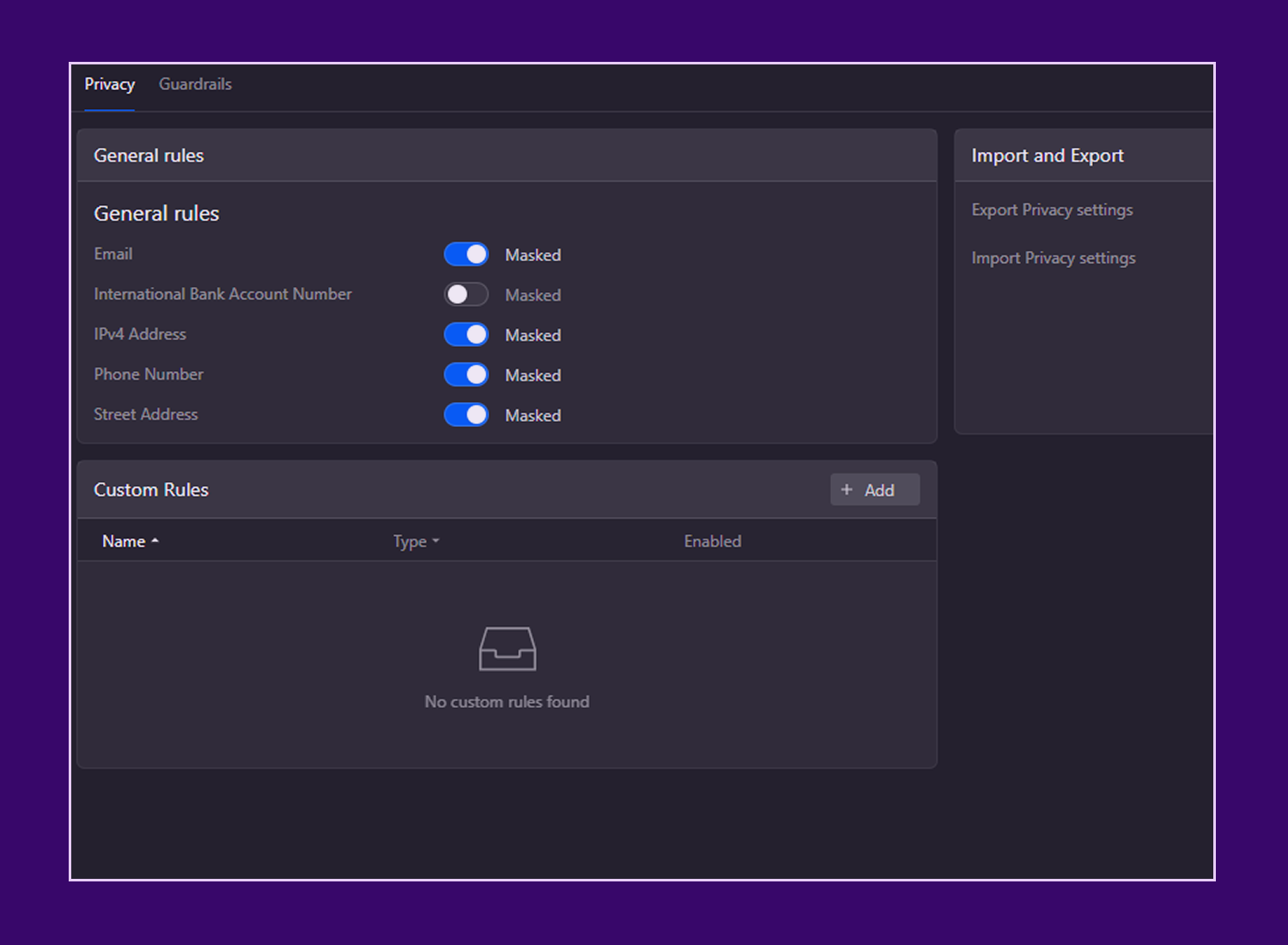Switch to the Guardrails tab
Screen dimensions: 1288x945
(x=195, y=84)
